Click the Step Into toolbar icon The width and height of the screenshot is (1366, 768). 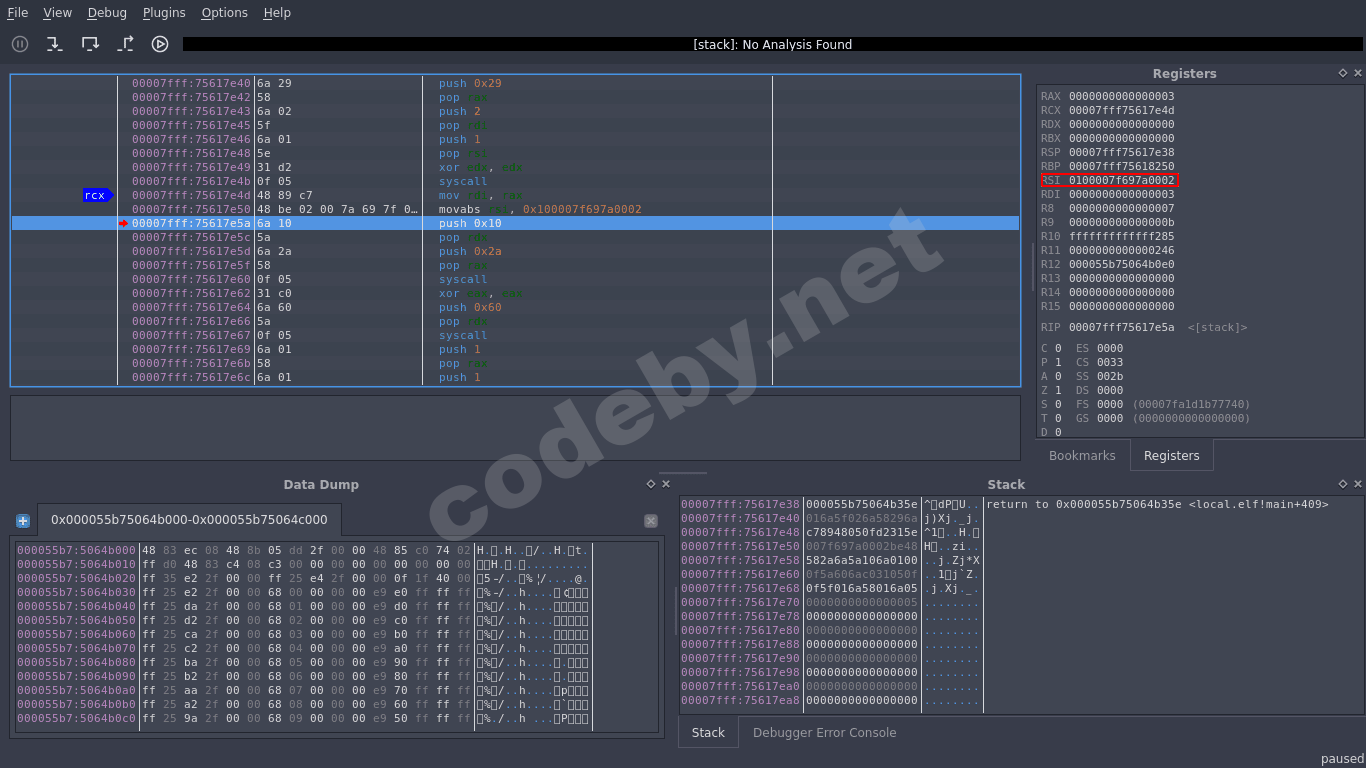pos(54,44)
